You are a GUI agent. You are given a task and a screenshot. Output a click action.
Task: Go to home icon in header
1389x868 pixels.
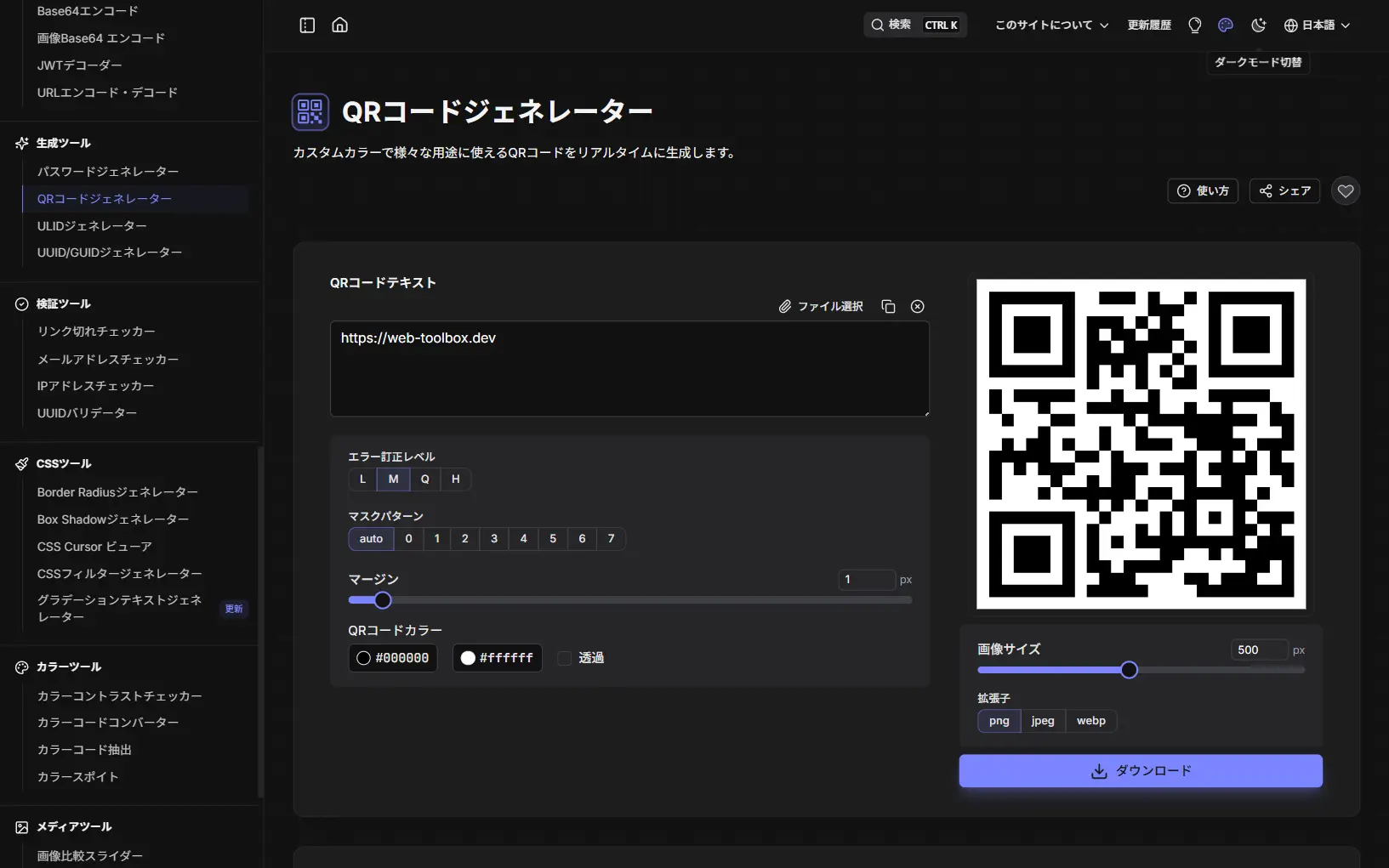click(x=340, y=25)
